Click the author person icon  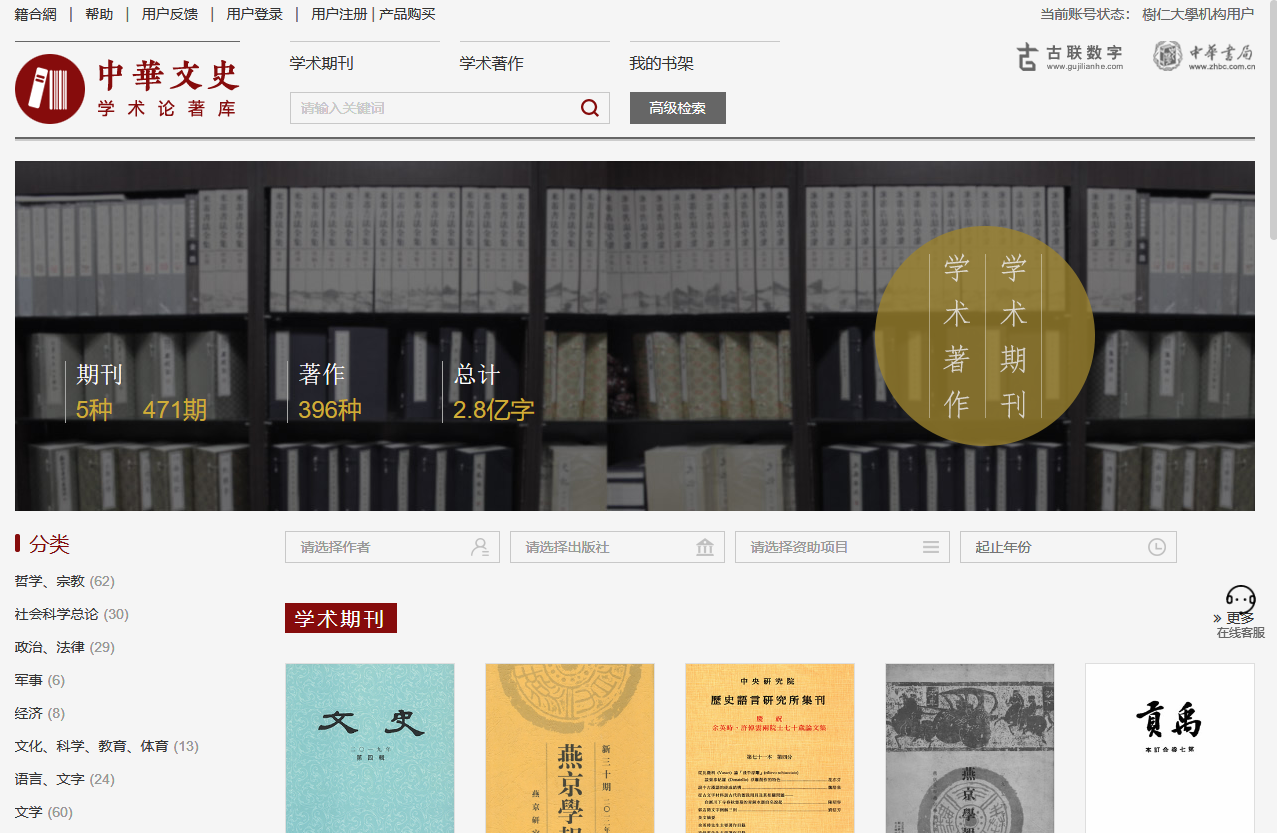(x=480, y=547)
